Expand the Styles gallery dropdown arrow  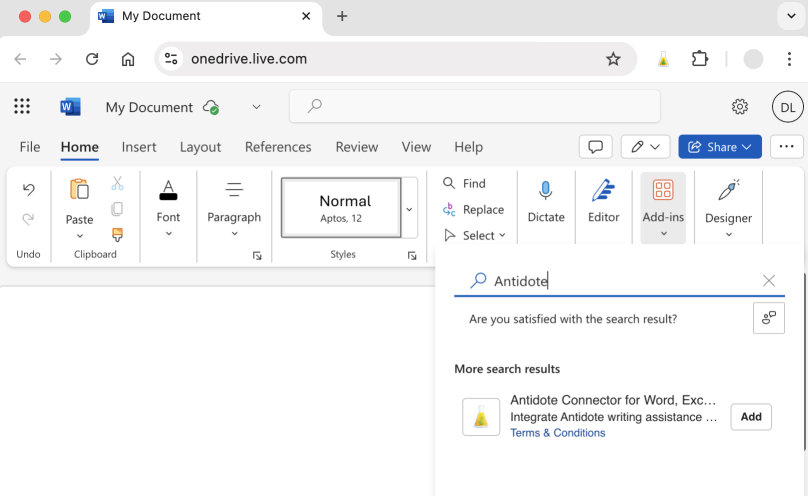click(x=409, y=209)
